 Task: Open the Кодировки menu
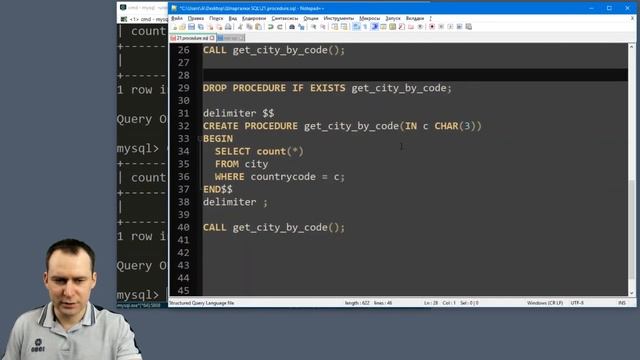pyautogui.click(x=254, y=18)
